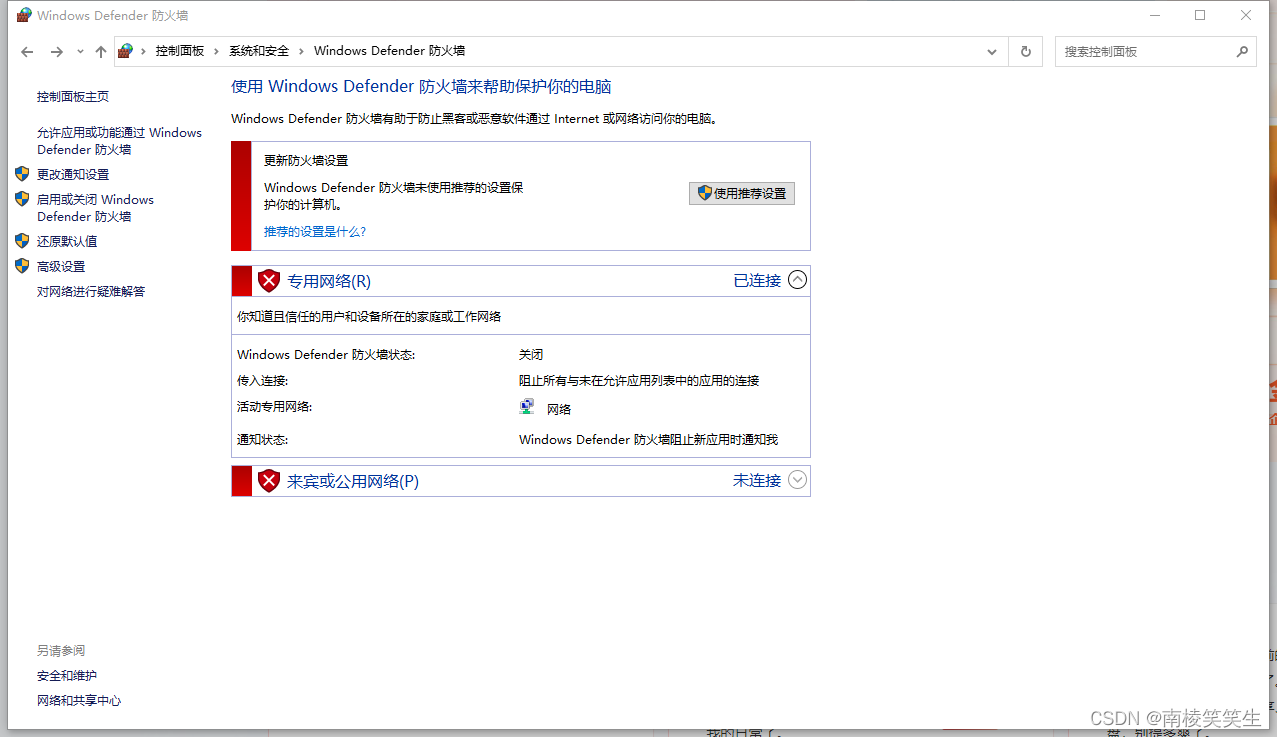Expand address bar history dropdown
Viewport: 1277px width, 737px height.
point(992,52)
